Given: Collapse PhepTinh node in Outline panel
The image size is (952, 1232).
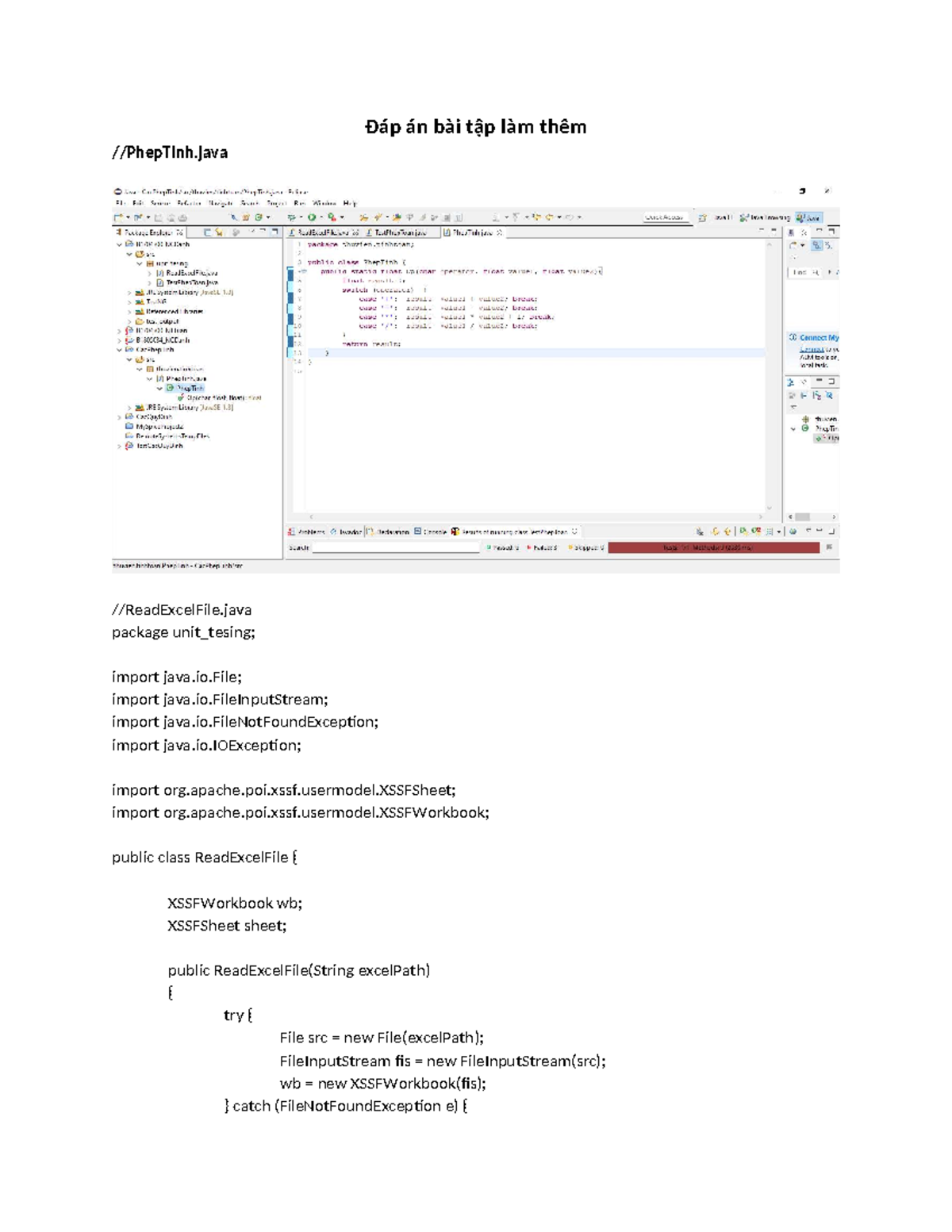Looking at the screenshot, I should (793, 429).
